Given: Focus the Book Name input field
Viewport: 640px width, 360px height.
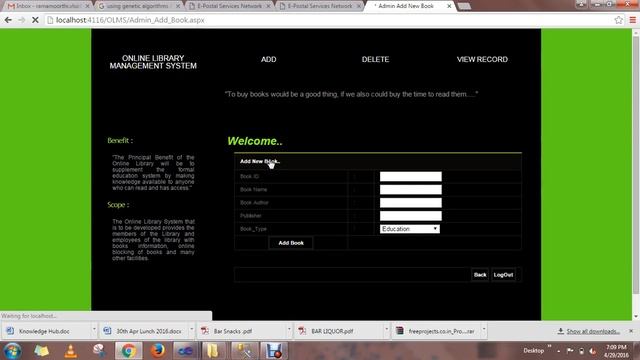Looking at the screenshot, I should click(x=411, y=189).
